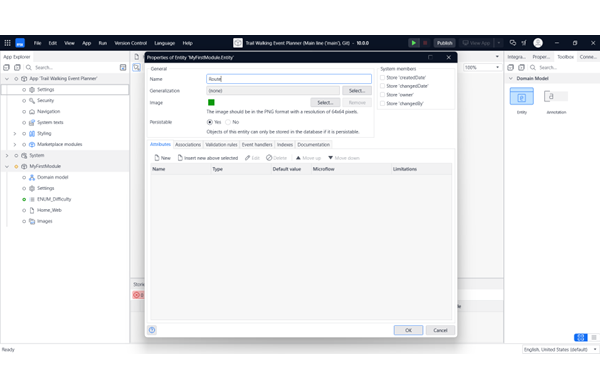This screenshot has height=390, width=600.
Task: Open the Version Control menu
Action: pyautogui.click(x=130, y=43)
